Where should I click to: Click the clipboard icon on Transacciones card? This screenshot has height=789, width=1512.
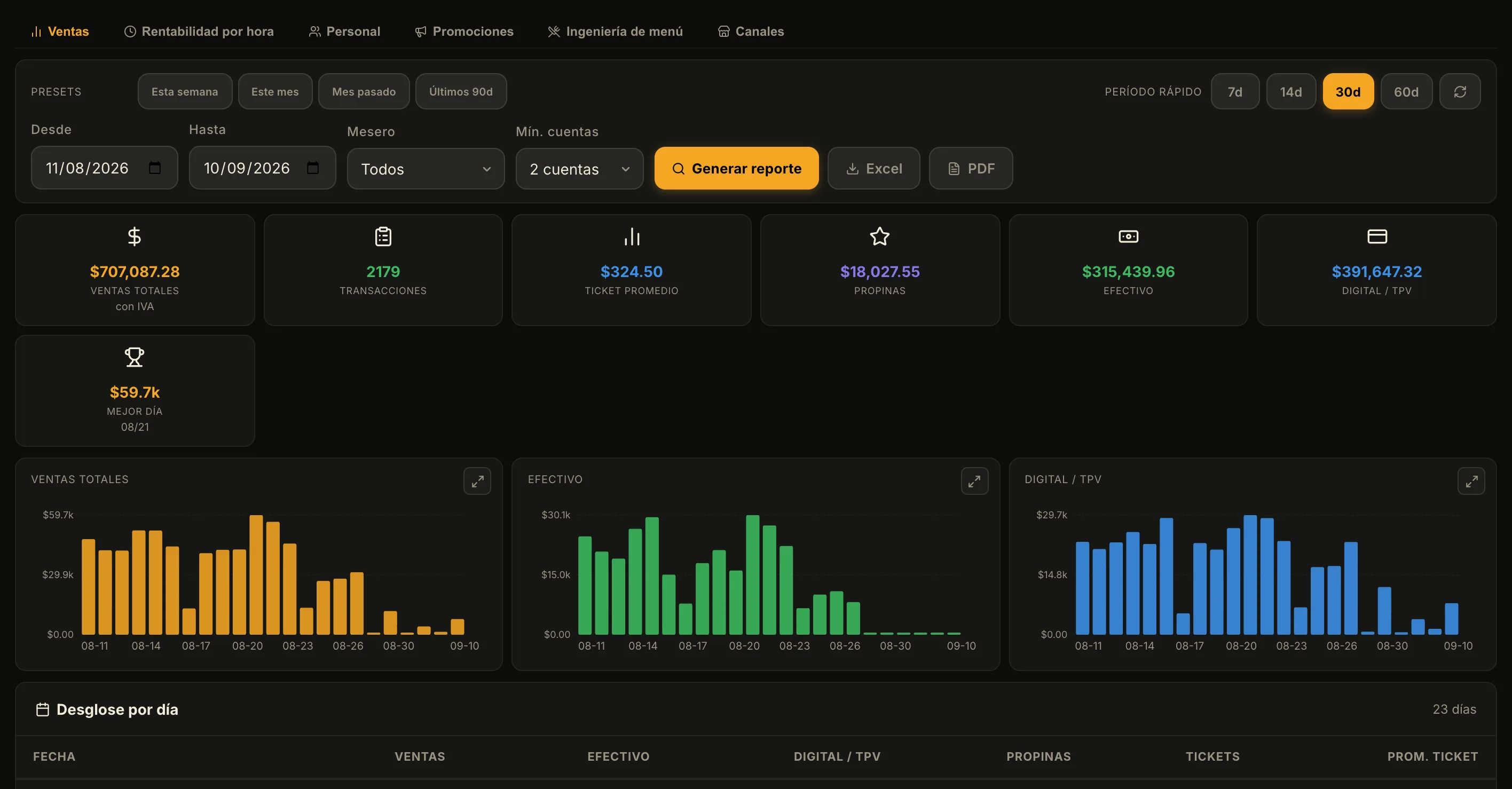[x=383, y=236]
